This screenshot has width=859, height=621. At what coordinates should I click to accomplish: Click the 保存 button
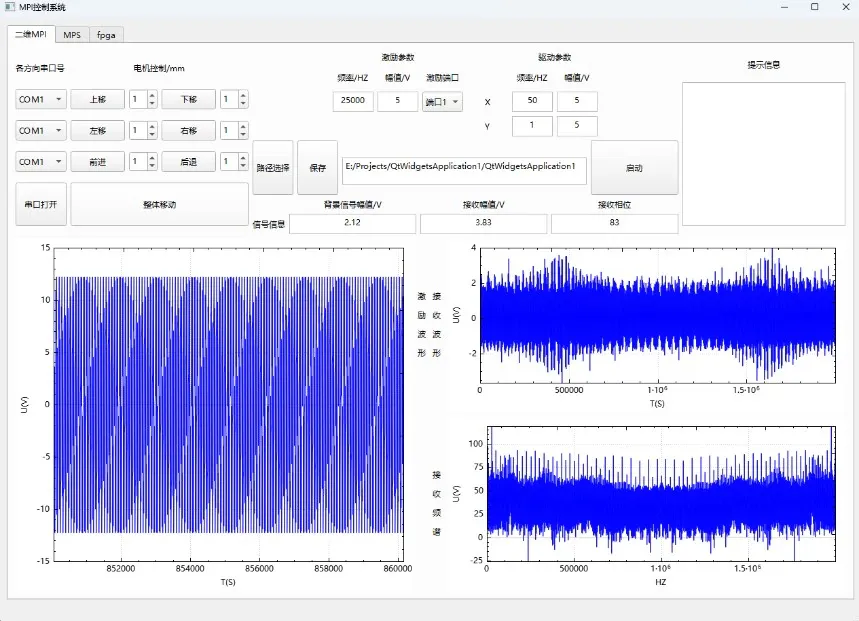317,168
